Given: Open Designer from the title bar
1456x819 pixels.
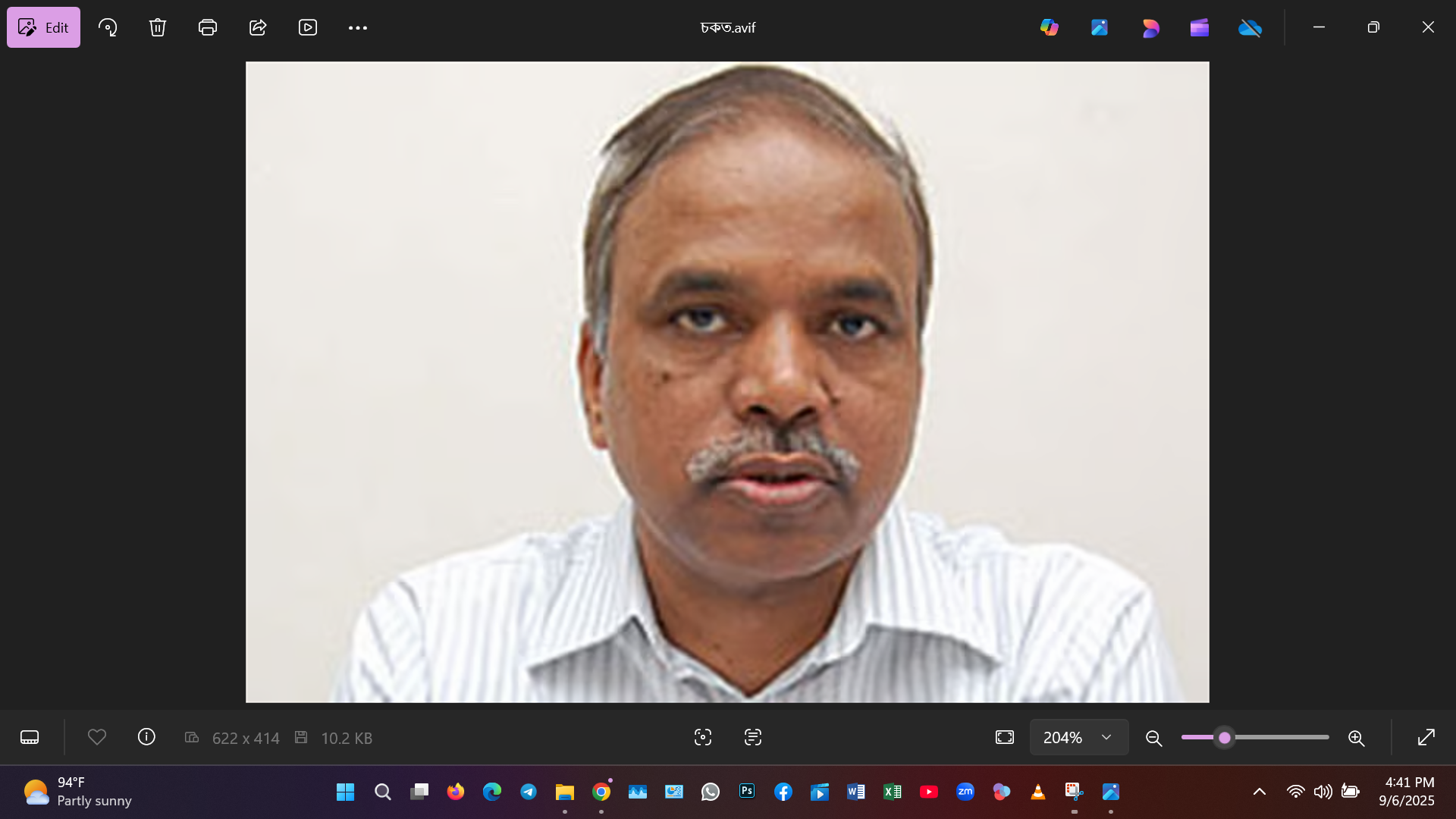Looking at the screenshot, I should (x=1150, y=27).
